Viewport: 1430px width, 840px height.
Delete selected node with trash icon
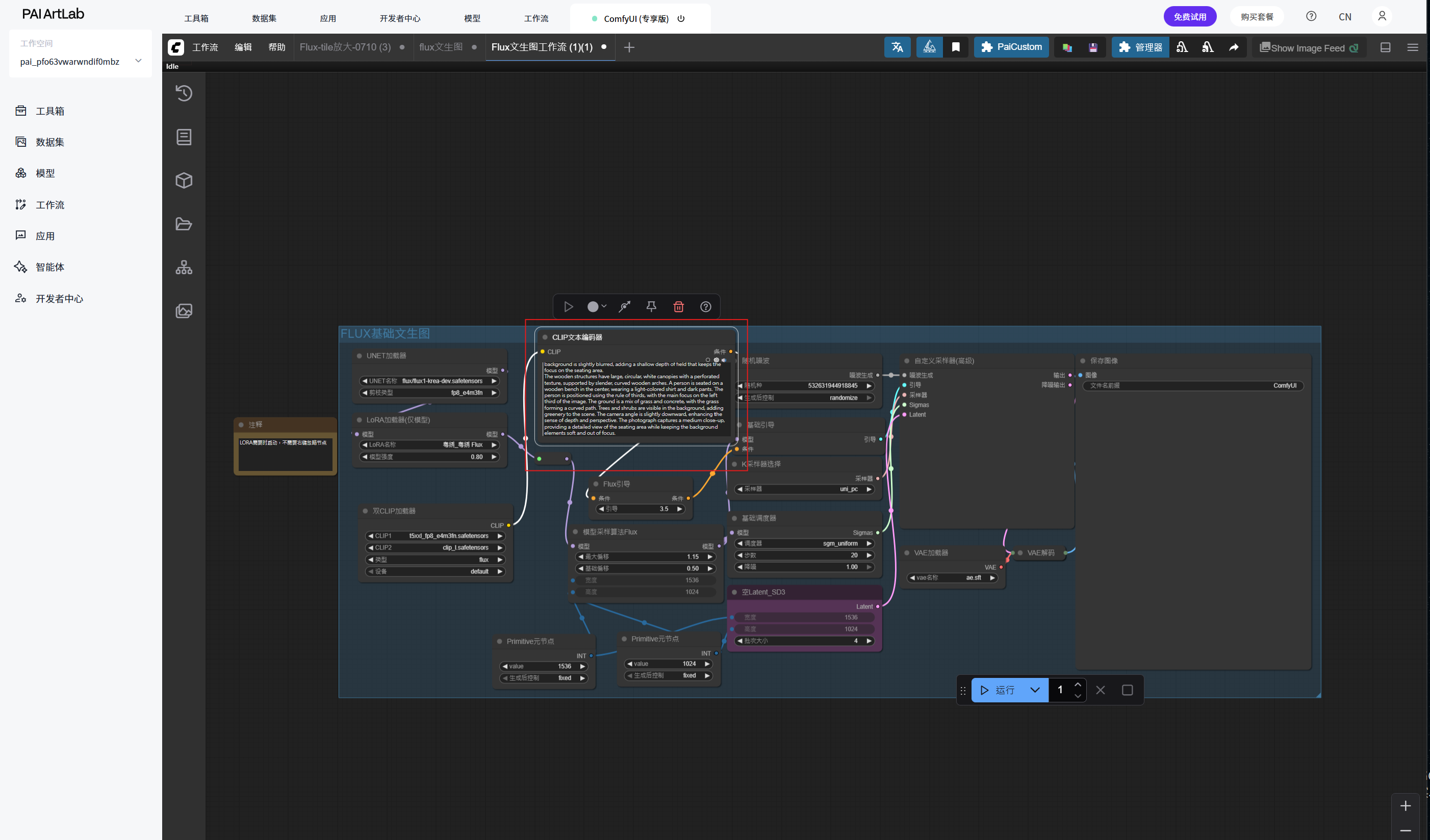click(x=678, y=307)
